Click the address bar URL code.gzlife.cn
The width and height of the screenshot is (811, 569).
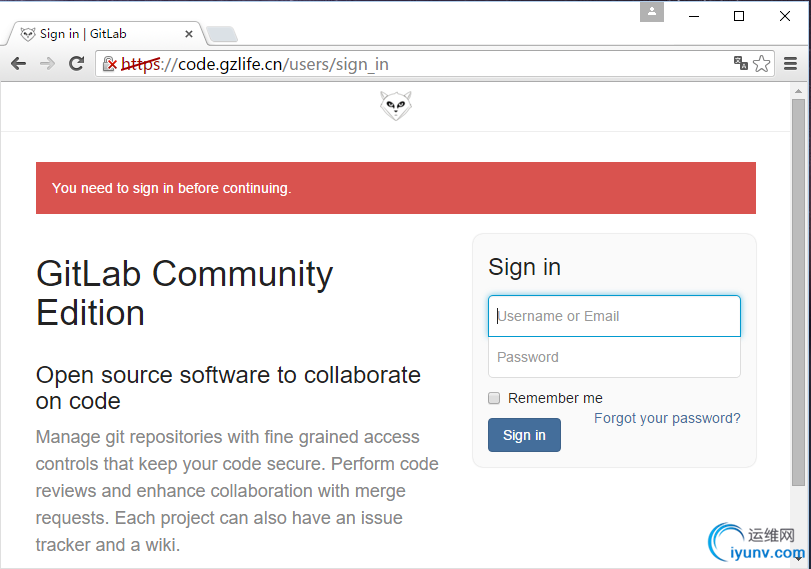coord(230,64)
